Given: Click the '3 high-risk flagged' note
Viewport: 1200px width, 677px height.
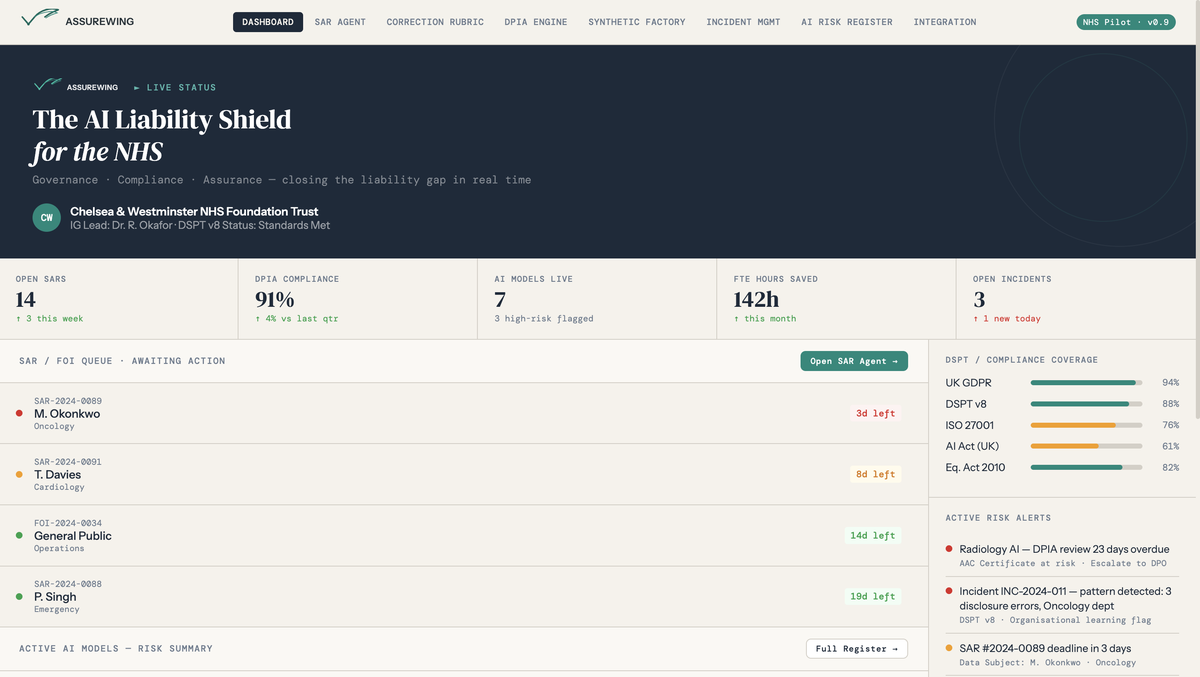Looking at the screenshot, I should [544, 319].
